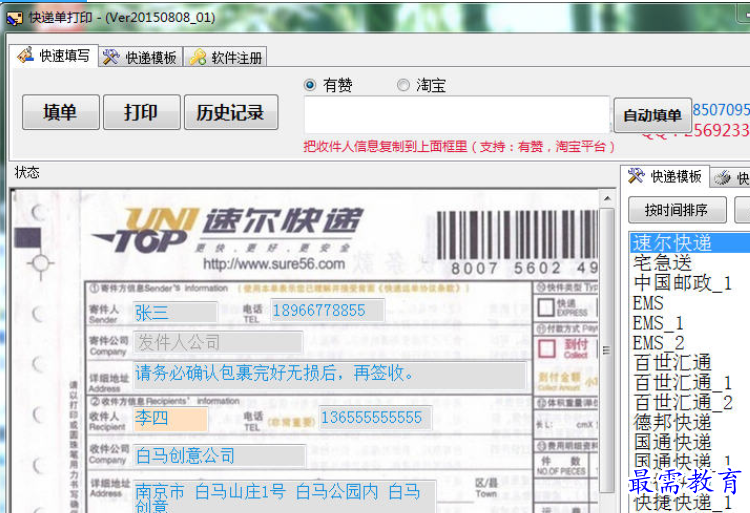
Task: Click the pencil icon on 快速填写 tab
Action: (x=25, y=55)
